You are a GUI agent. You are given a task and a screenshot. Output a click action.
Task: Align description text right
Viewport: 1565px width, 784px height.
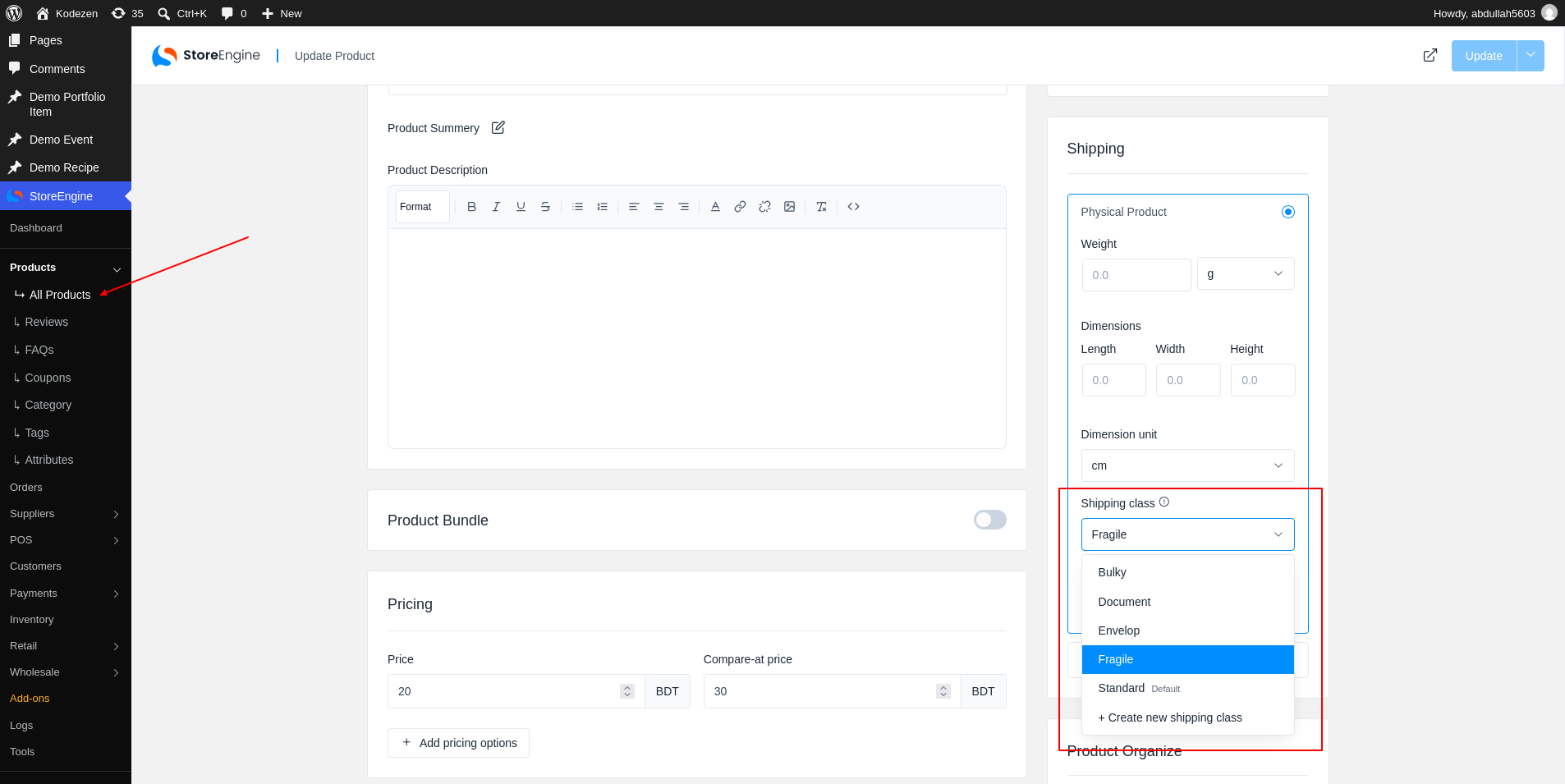(683, 207)
